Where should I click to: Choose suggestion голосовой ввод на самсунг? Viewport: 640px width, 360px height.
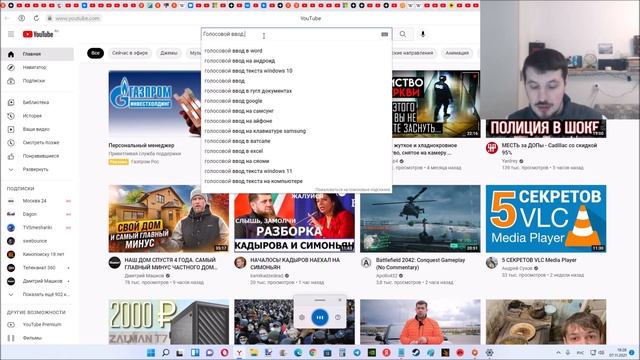coord(296,111)
